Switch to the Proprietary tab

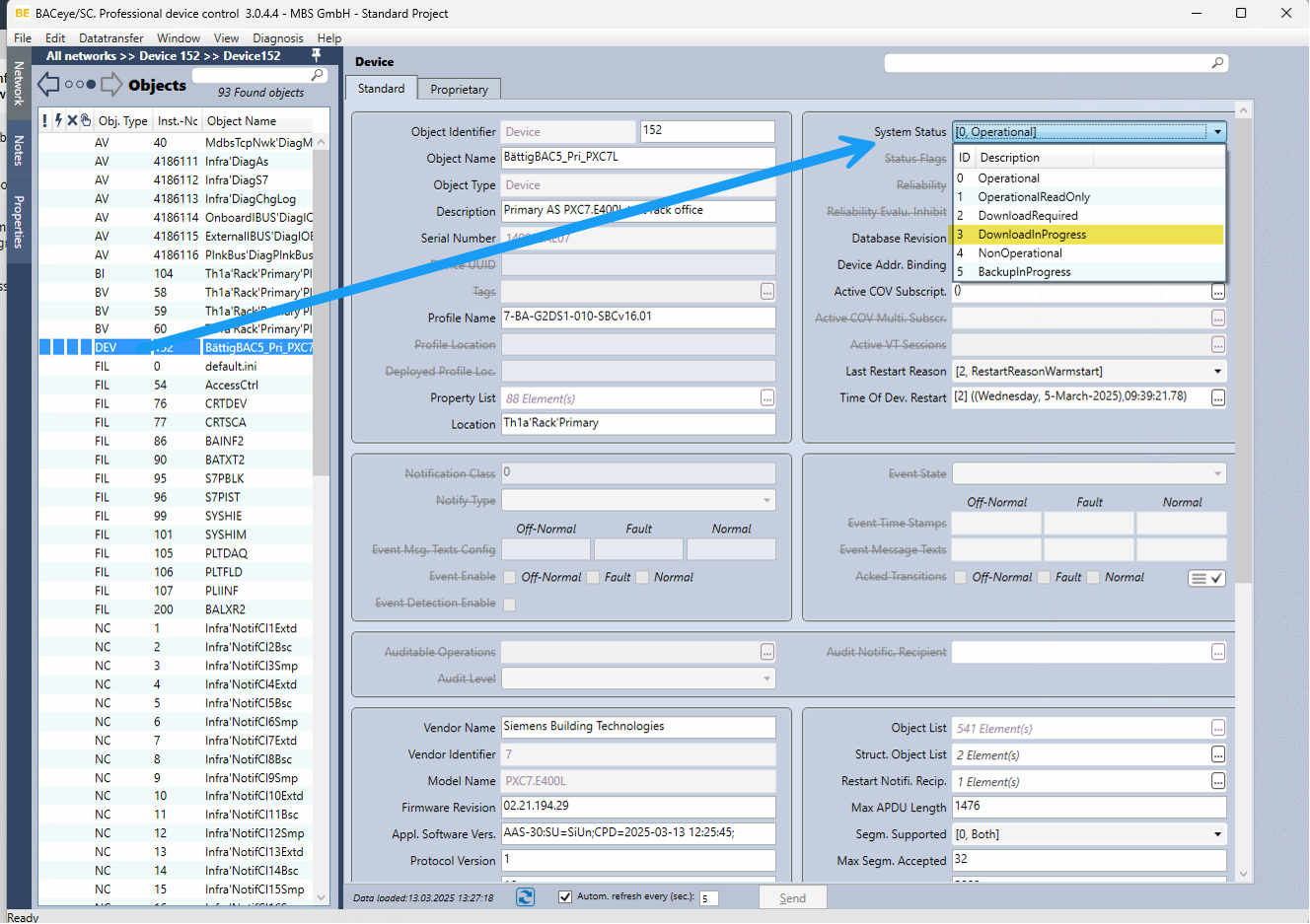459,89
